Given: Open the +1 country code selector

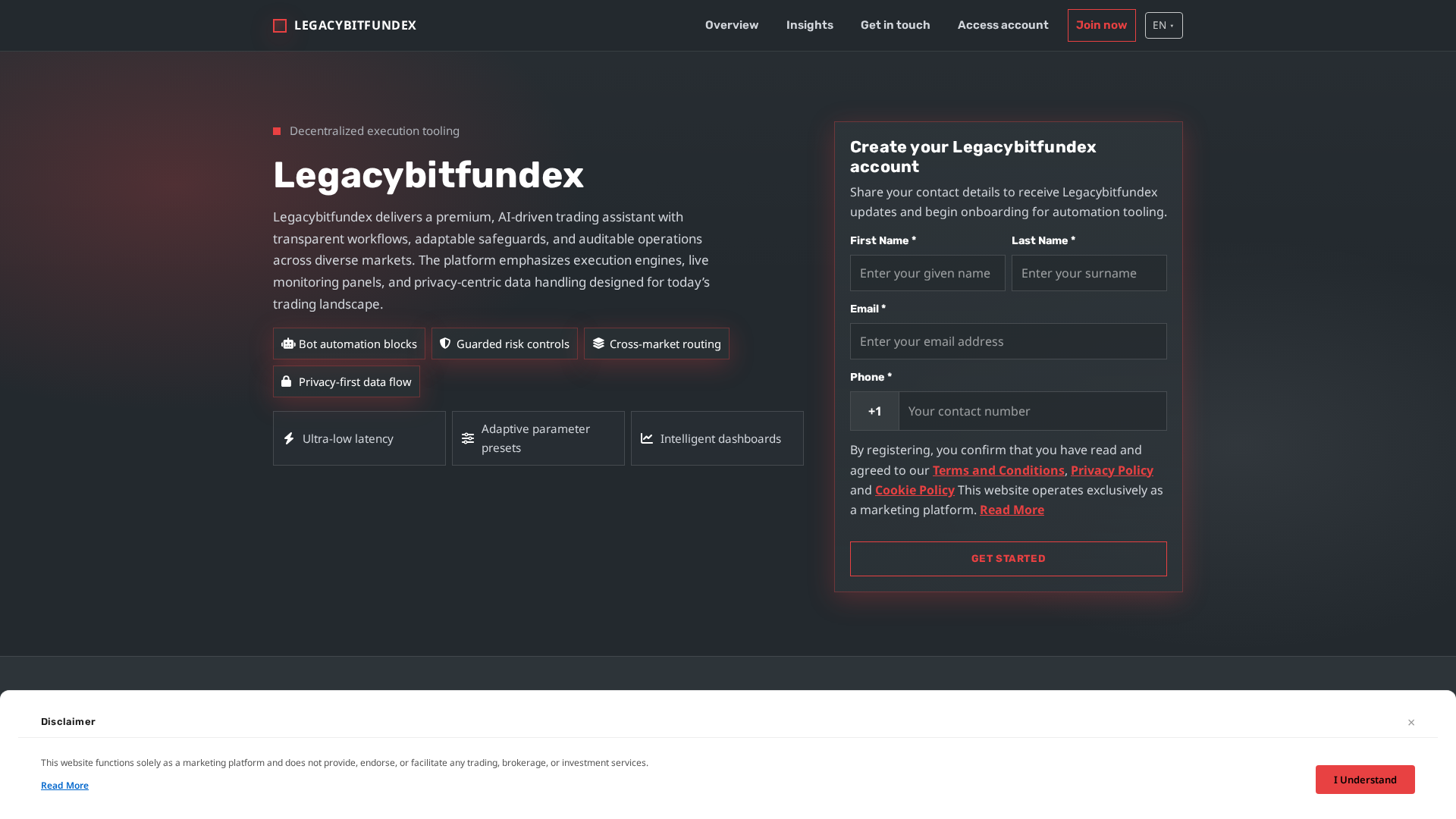Looking at the screenshot, I should [874, 411].
